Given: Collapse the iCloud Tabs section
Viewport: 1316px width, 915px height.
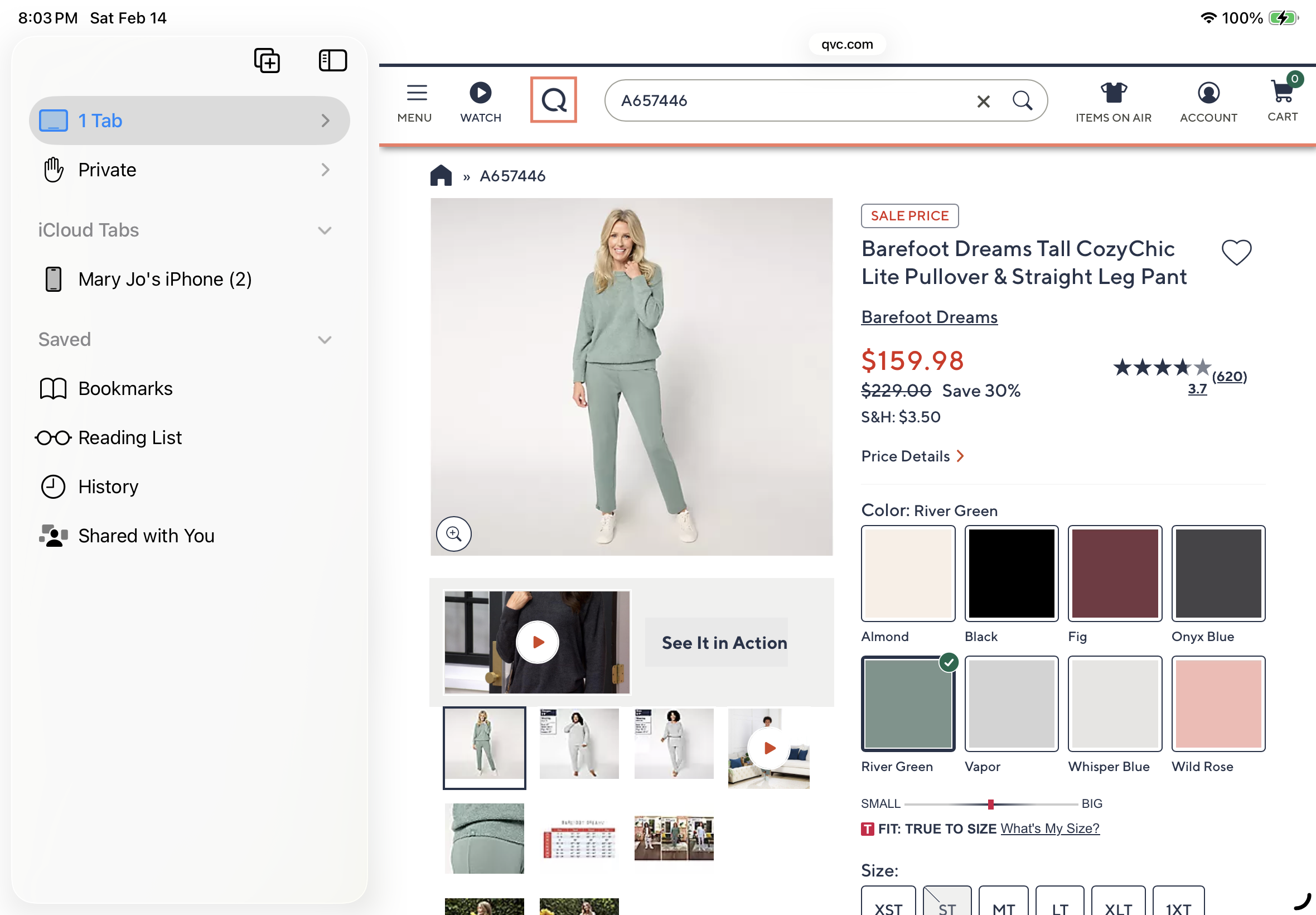Looking at the screenshot, I should coord(325,230).
